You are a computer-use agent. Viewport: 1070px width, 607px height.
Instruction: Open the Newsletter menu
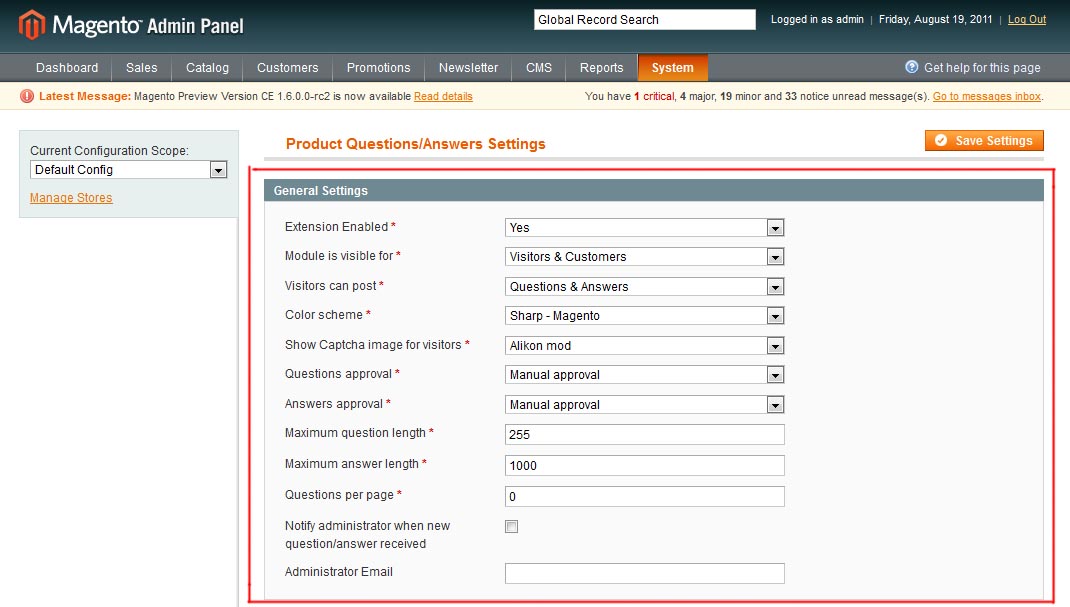pos(468,68)
